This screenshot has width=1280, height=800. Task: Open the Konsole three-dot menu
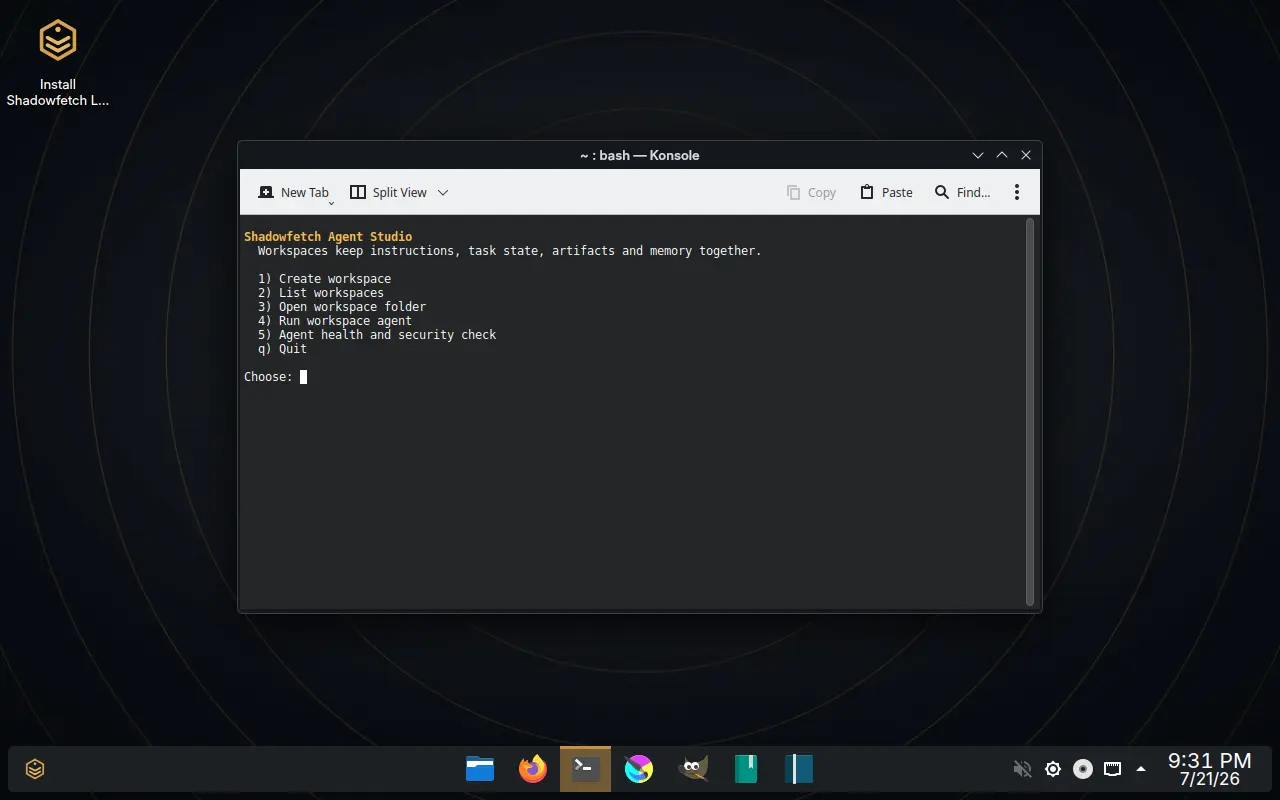click(1017, 192)
